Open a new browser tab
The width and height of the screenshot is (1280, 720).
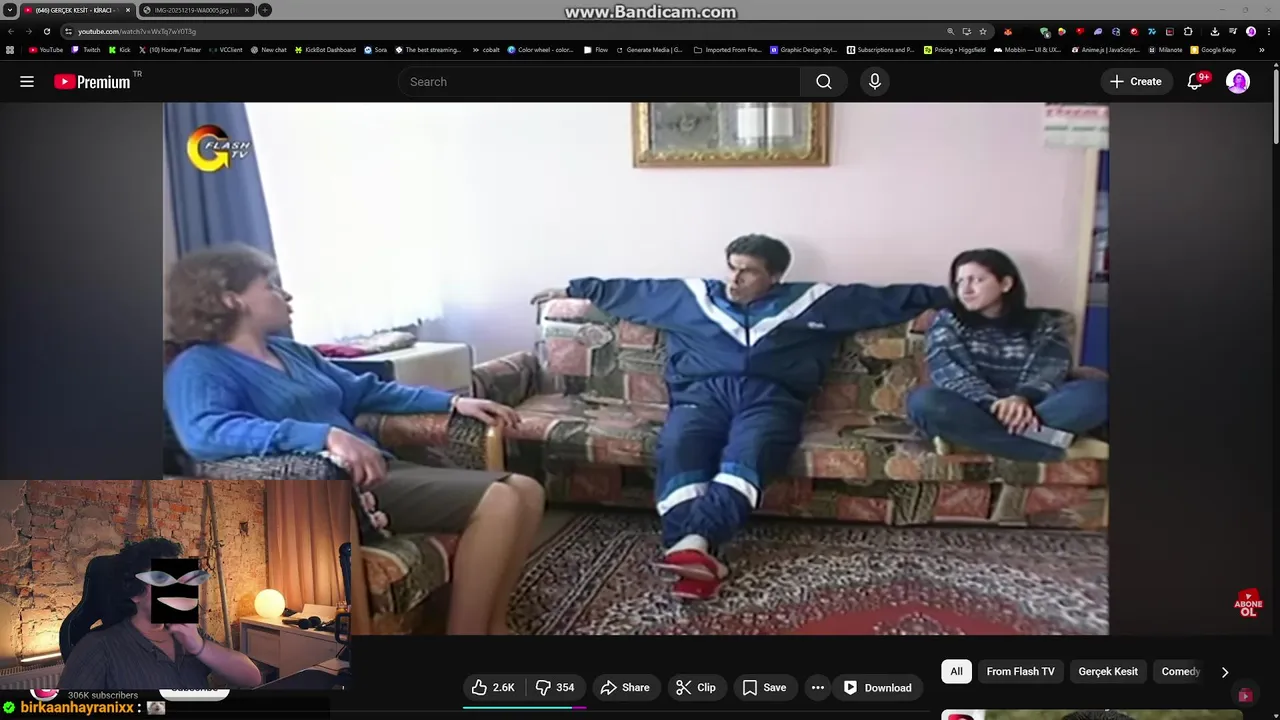tap(265, 10)
